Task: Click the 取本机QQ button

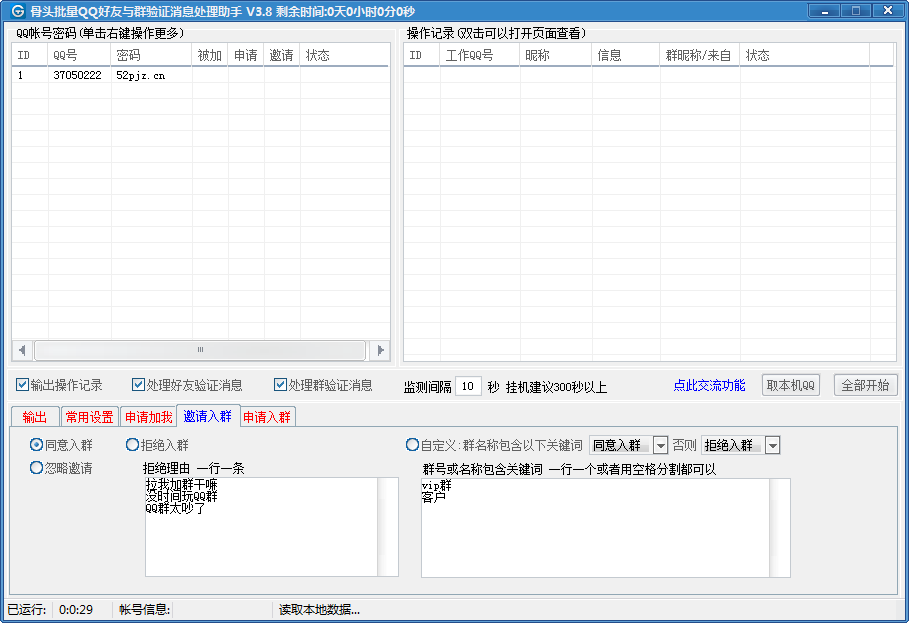Action: 791,385
